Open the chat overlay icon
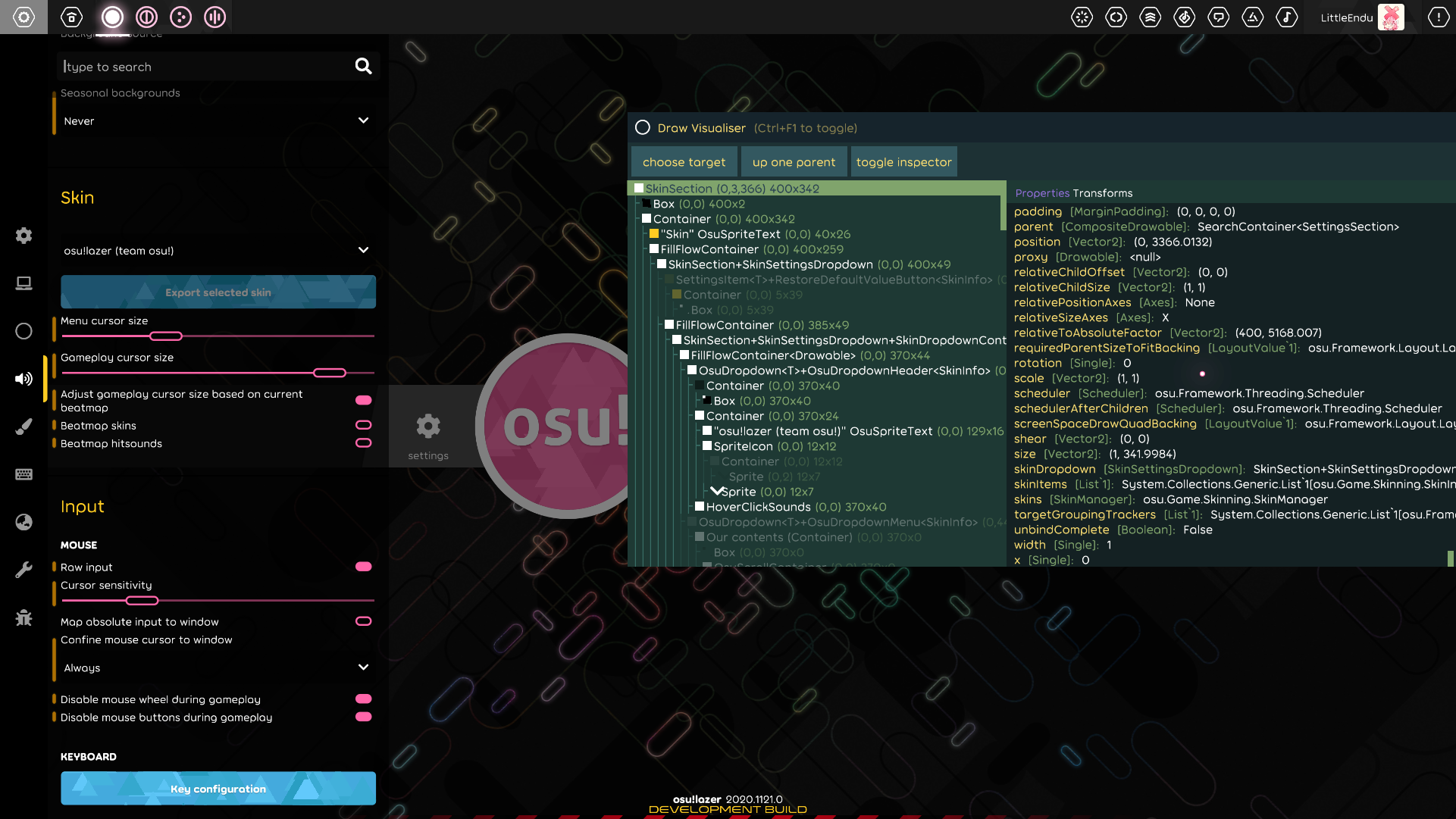The width and height of the screenshot is (1456, 819). [x=1218, y=17]
